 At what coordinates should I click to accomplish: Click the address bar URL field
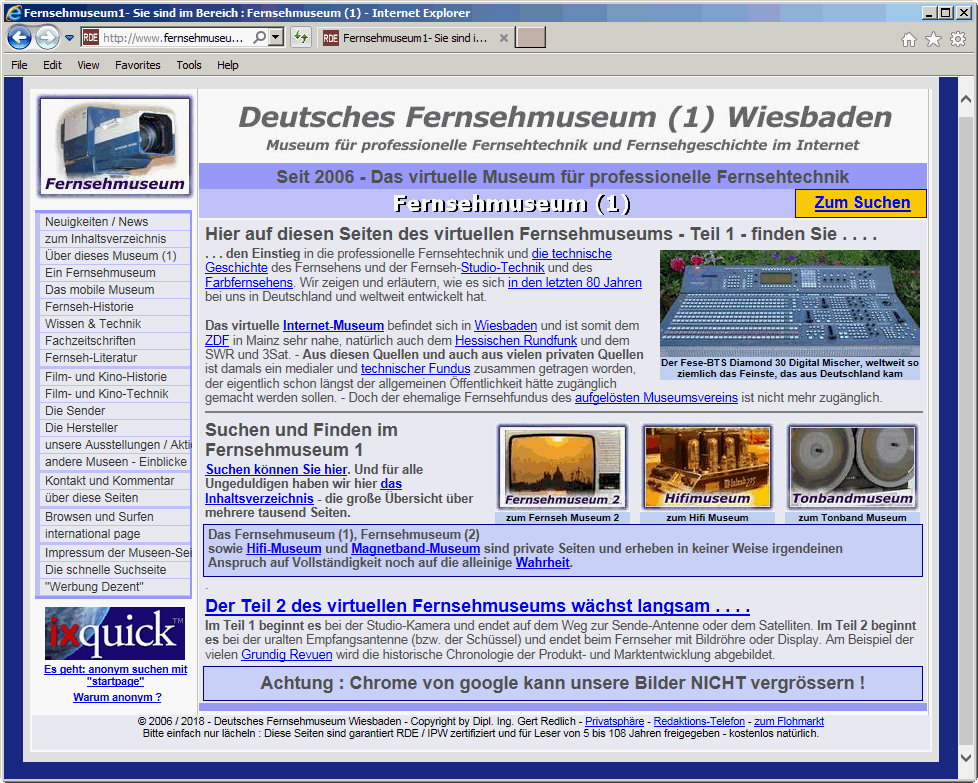coord(174,38)
